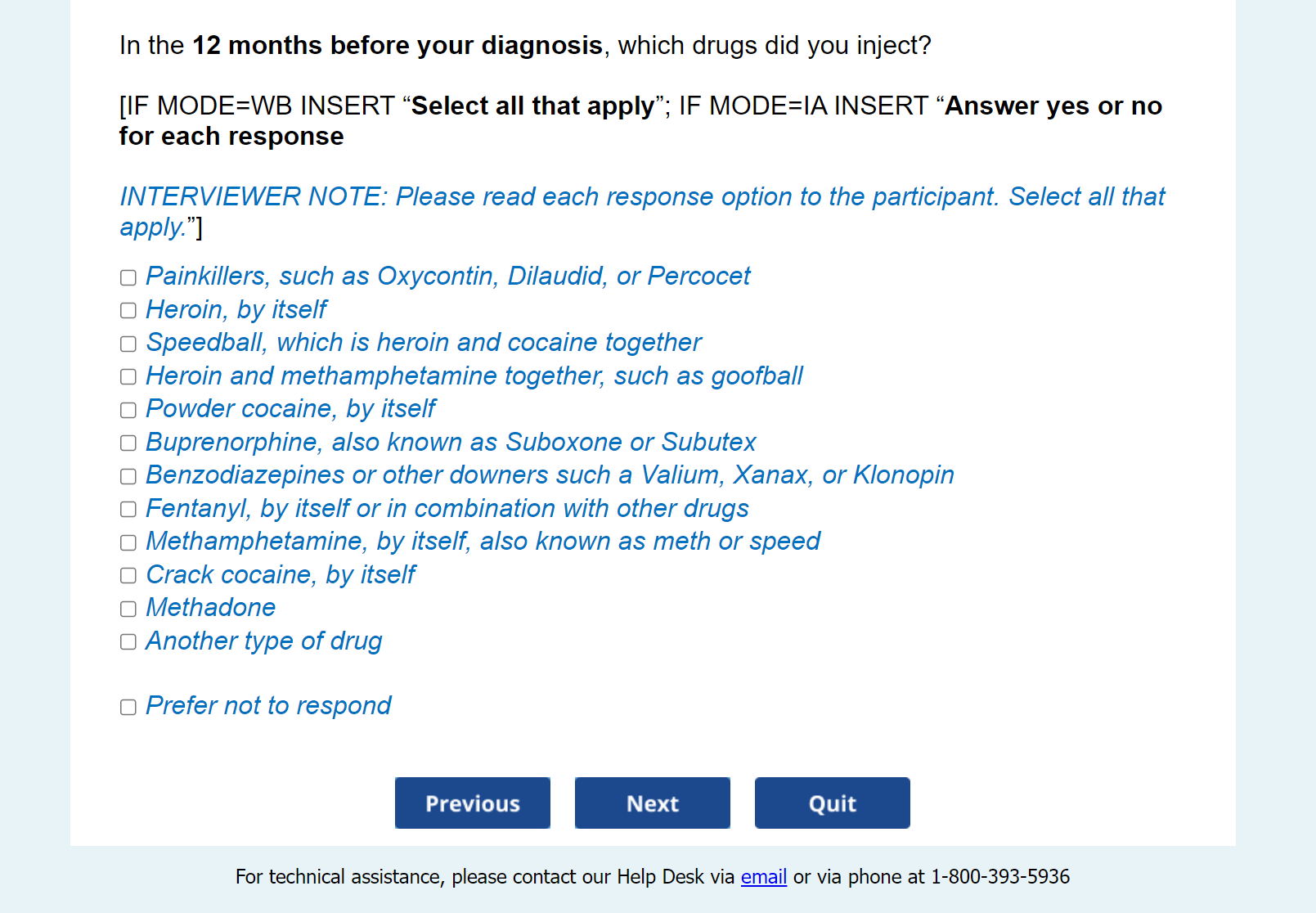The width and height of the screenshot is (1316, 913).
Task: Click the Previous button
Action: [x=473, y=803]
